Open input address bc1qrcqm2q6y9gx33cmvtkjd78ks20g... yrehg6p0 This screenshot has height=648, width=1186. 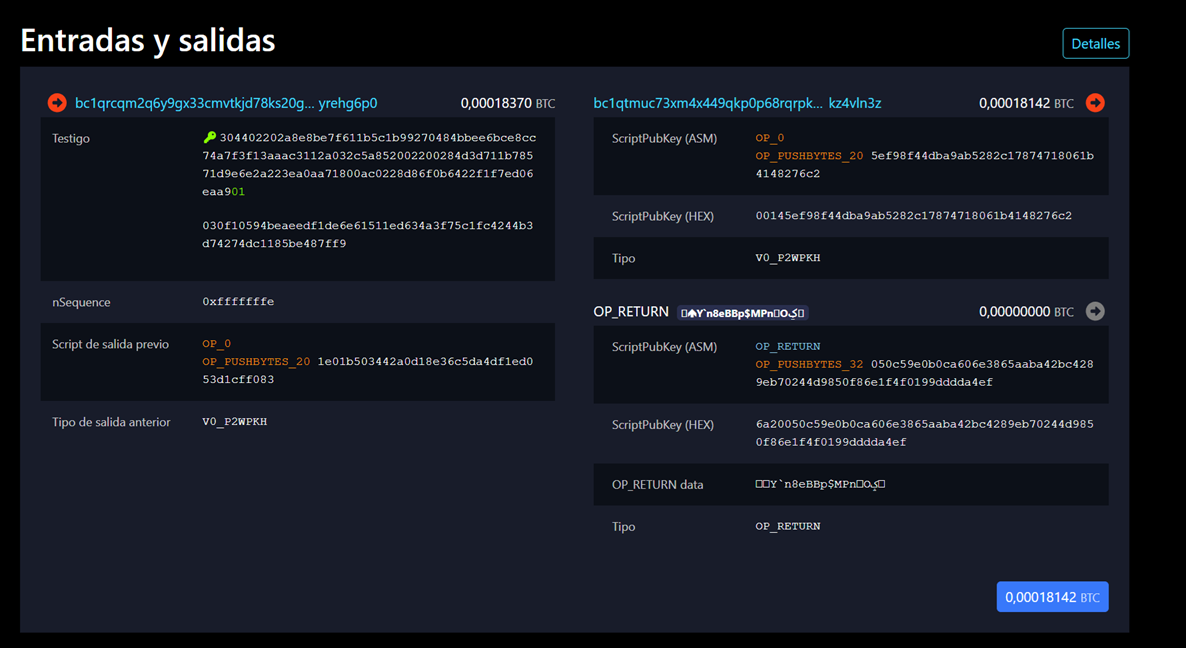[226, 103]
